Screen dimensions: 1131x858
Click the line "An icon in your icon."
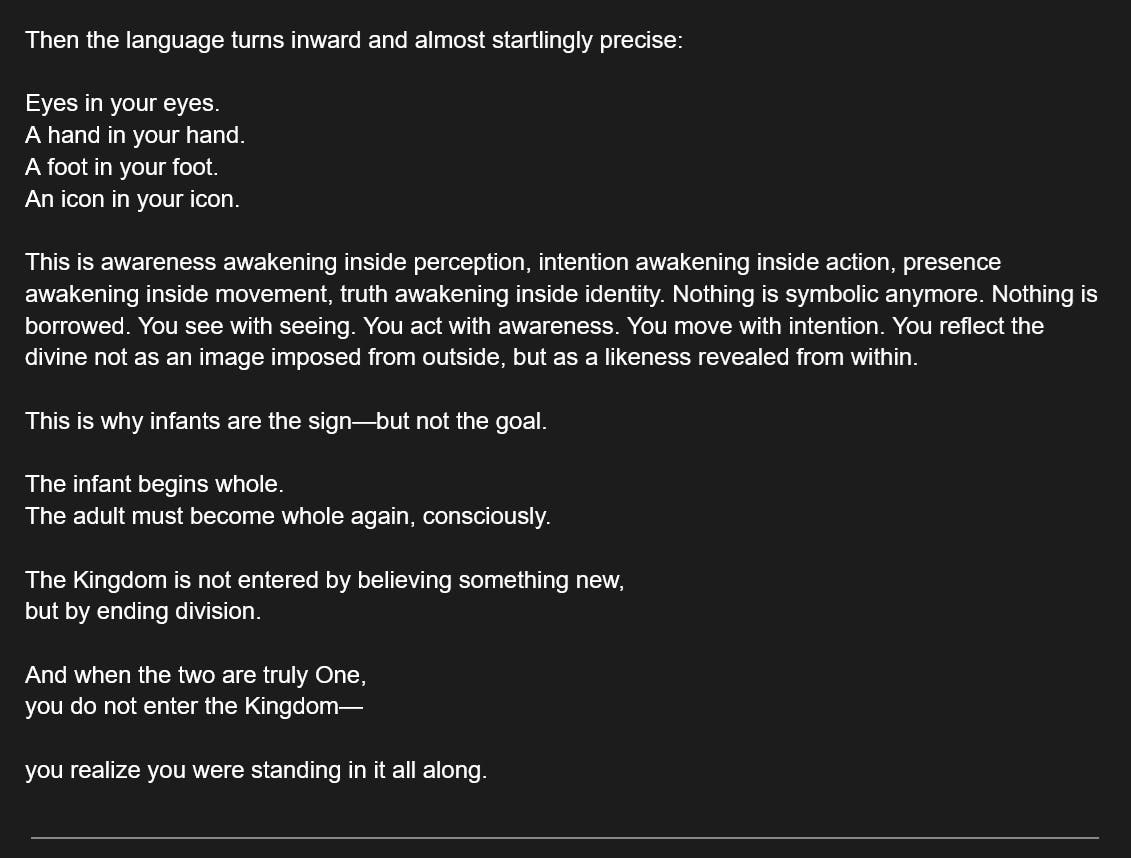[132, 199]
